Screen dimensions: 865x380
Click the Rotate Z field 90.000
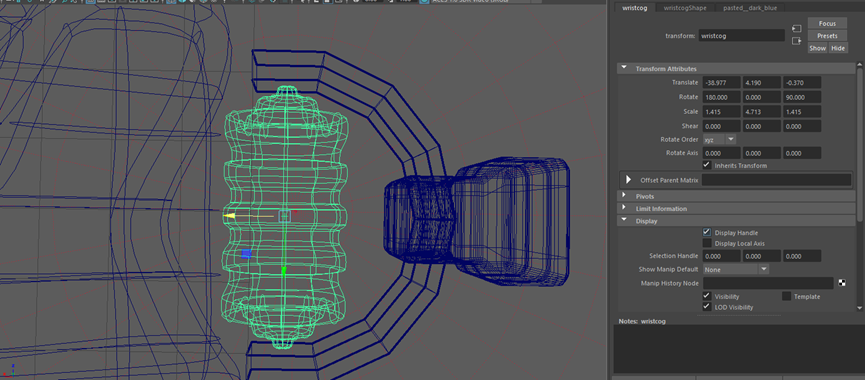[x=802, y=97]
